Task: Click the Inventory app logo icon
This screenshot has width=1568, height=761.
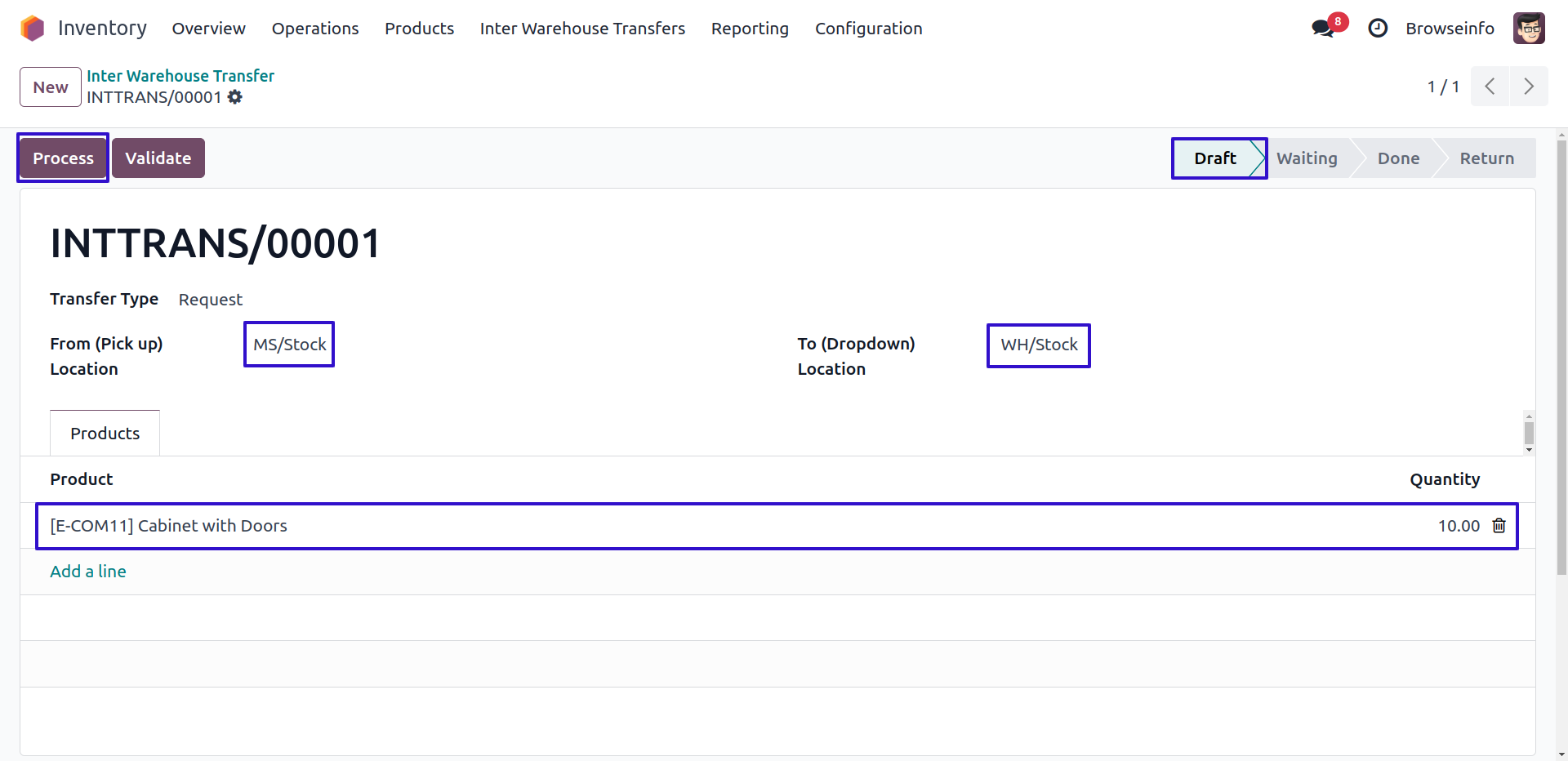Action: [33, 29]
